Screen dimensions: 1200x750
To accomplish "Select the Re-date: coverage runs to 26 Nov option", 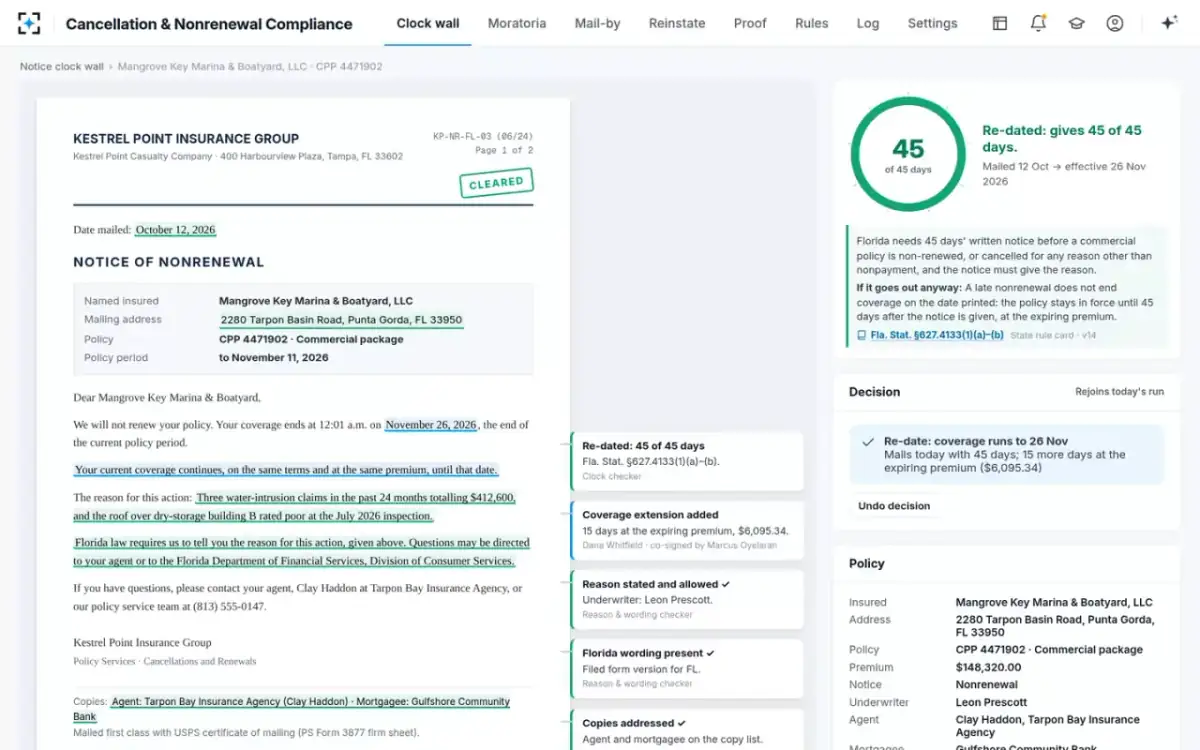I will coord(1006,455).
